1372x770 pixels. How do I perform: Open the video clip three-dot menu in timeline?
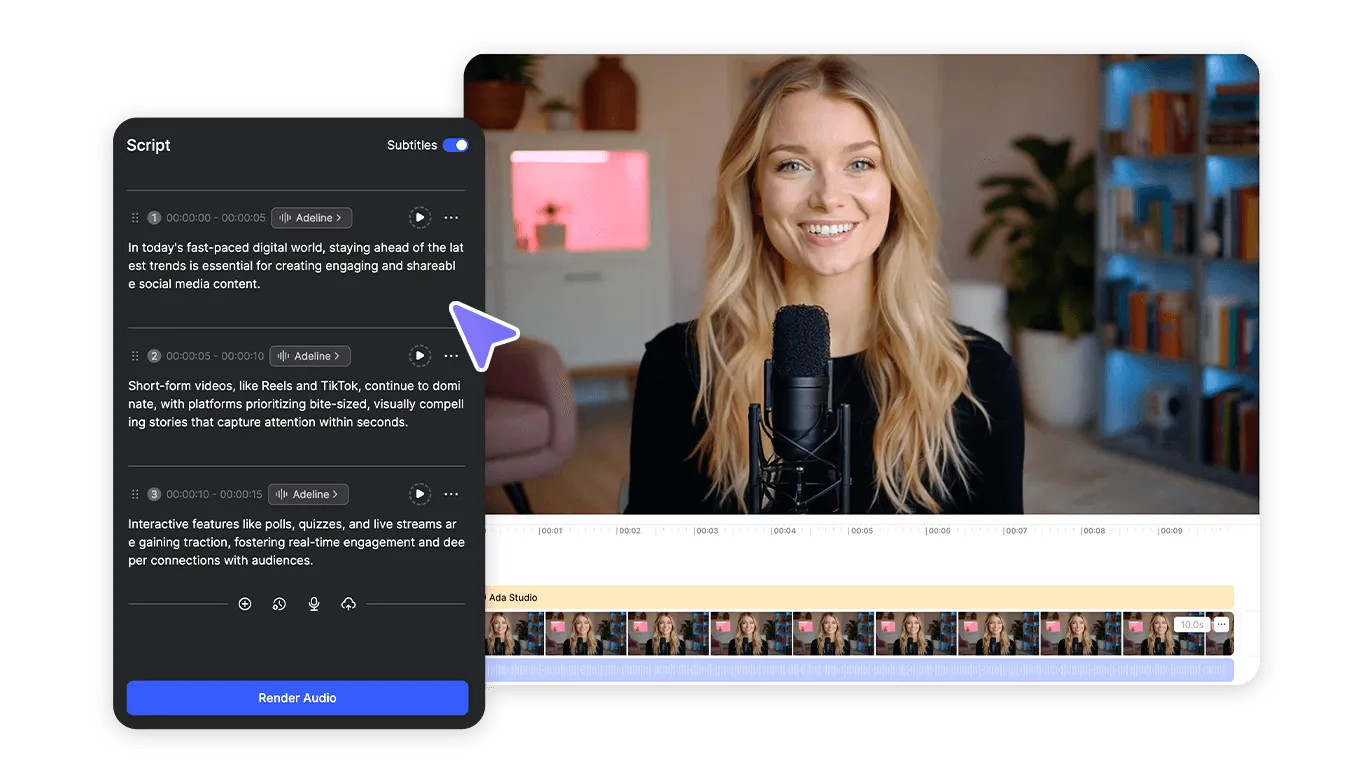pos(1221,625)
